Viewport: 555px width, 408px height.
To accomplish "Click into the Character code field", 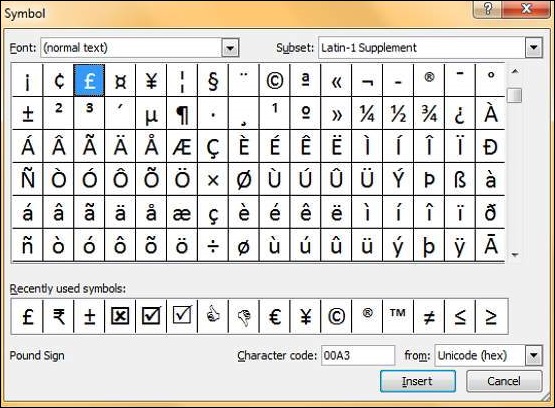I will [x=358, y=355].
